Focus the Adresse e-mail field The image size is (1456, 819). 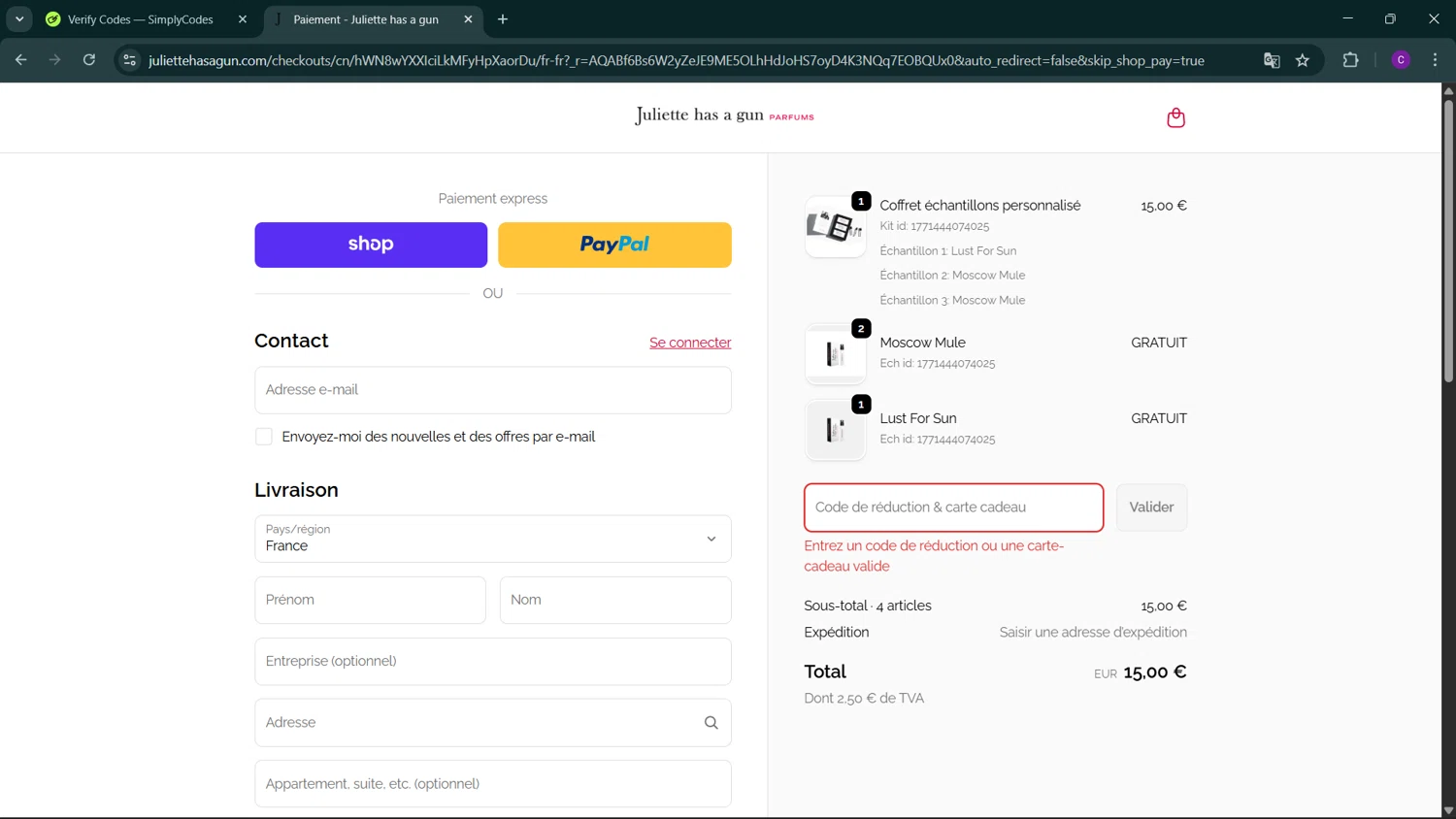[493, 390]
